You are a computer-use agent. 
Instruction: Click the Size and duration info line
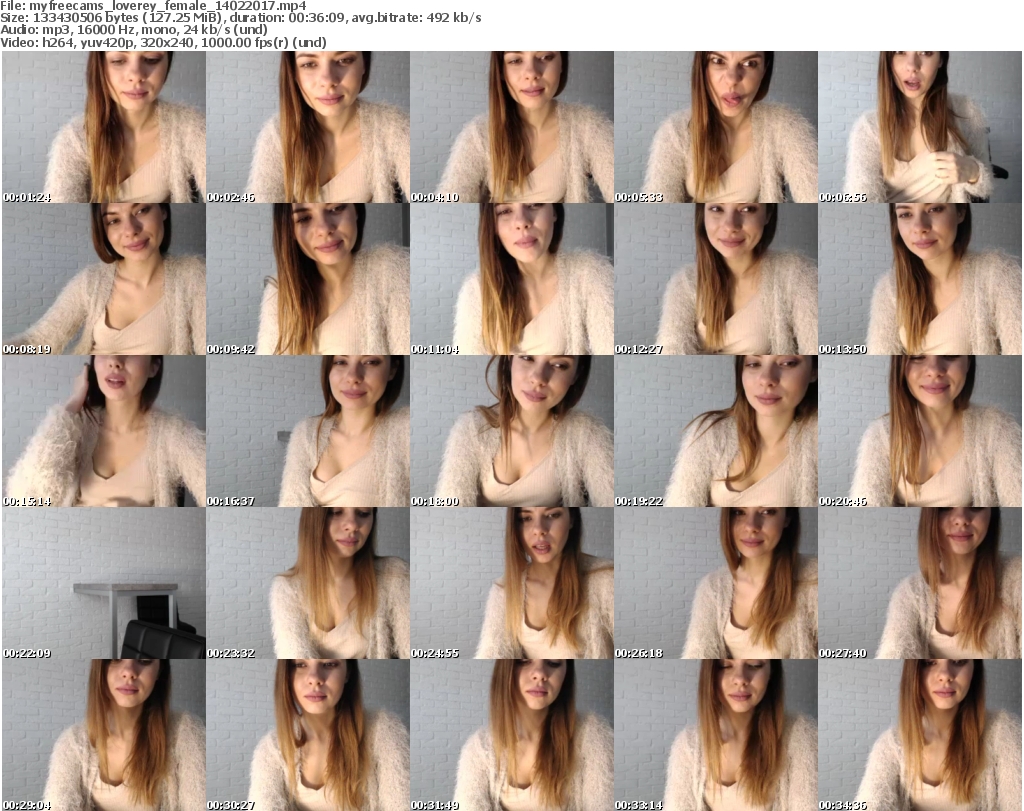241,18
